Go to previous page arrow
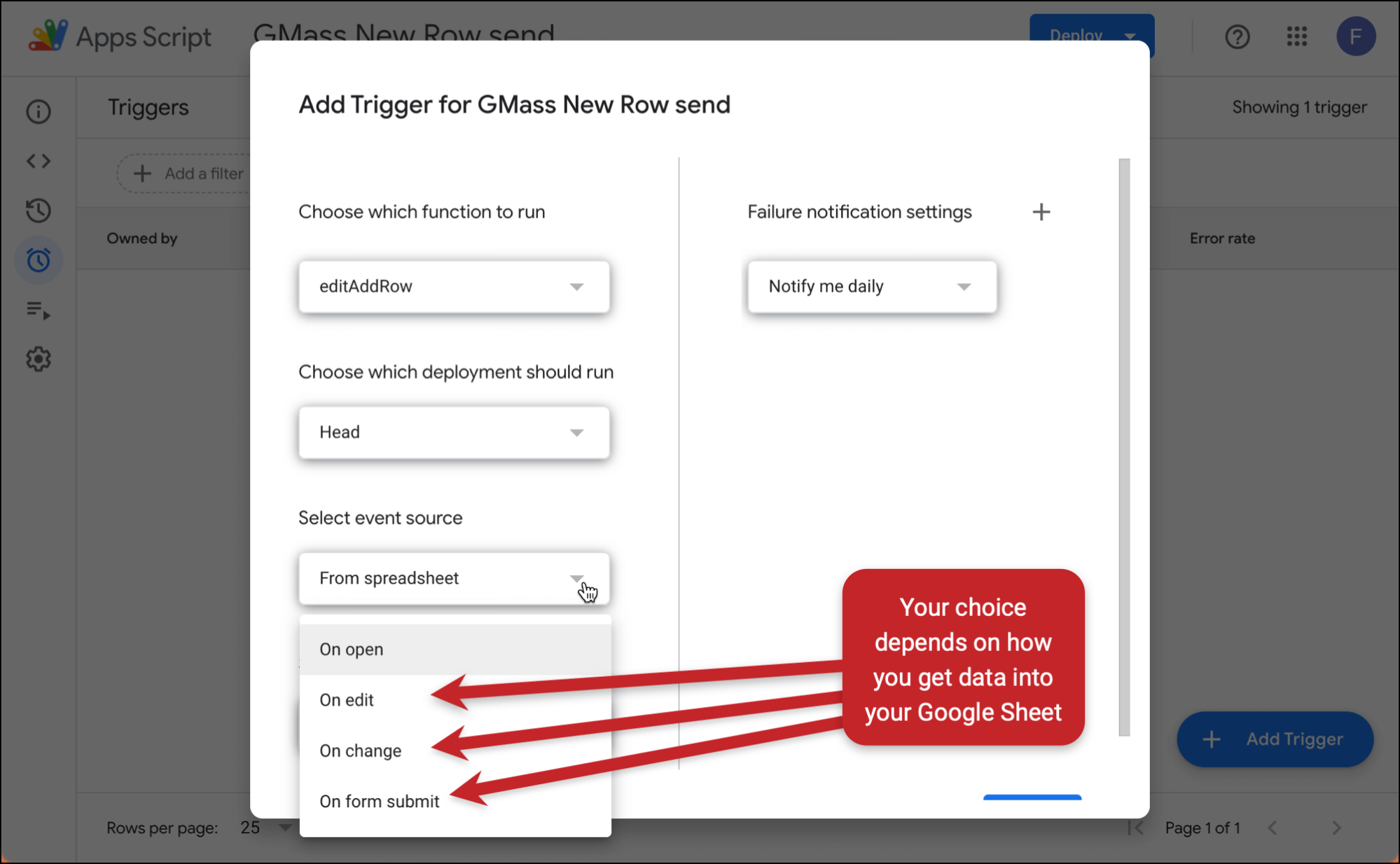Screen dimensions: 1400x864 pos(1272,828)
